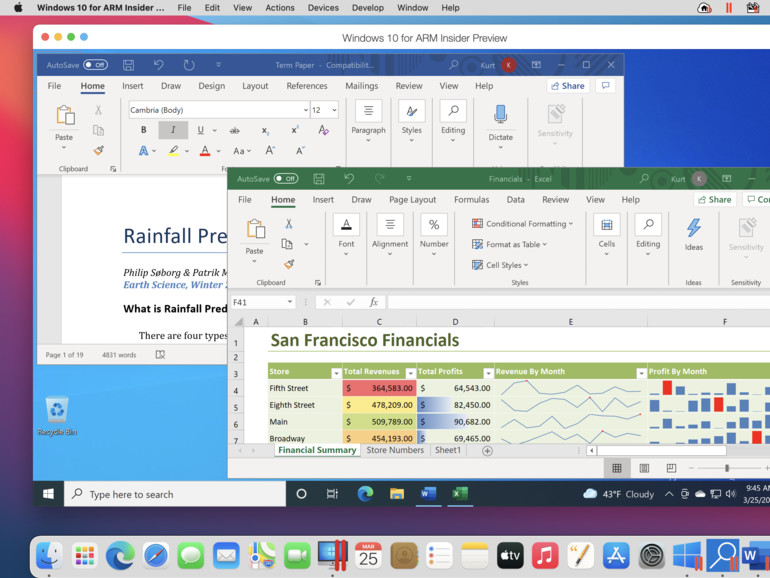Open File Explorer from Windows taskbar

[x=397, y=494]
